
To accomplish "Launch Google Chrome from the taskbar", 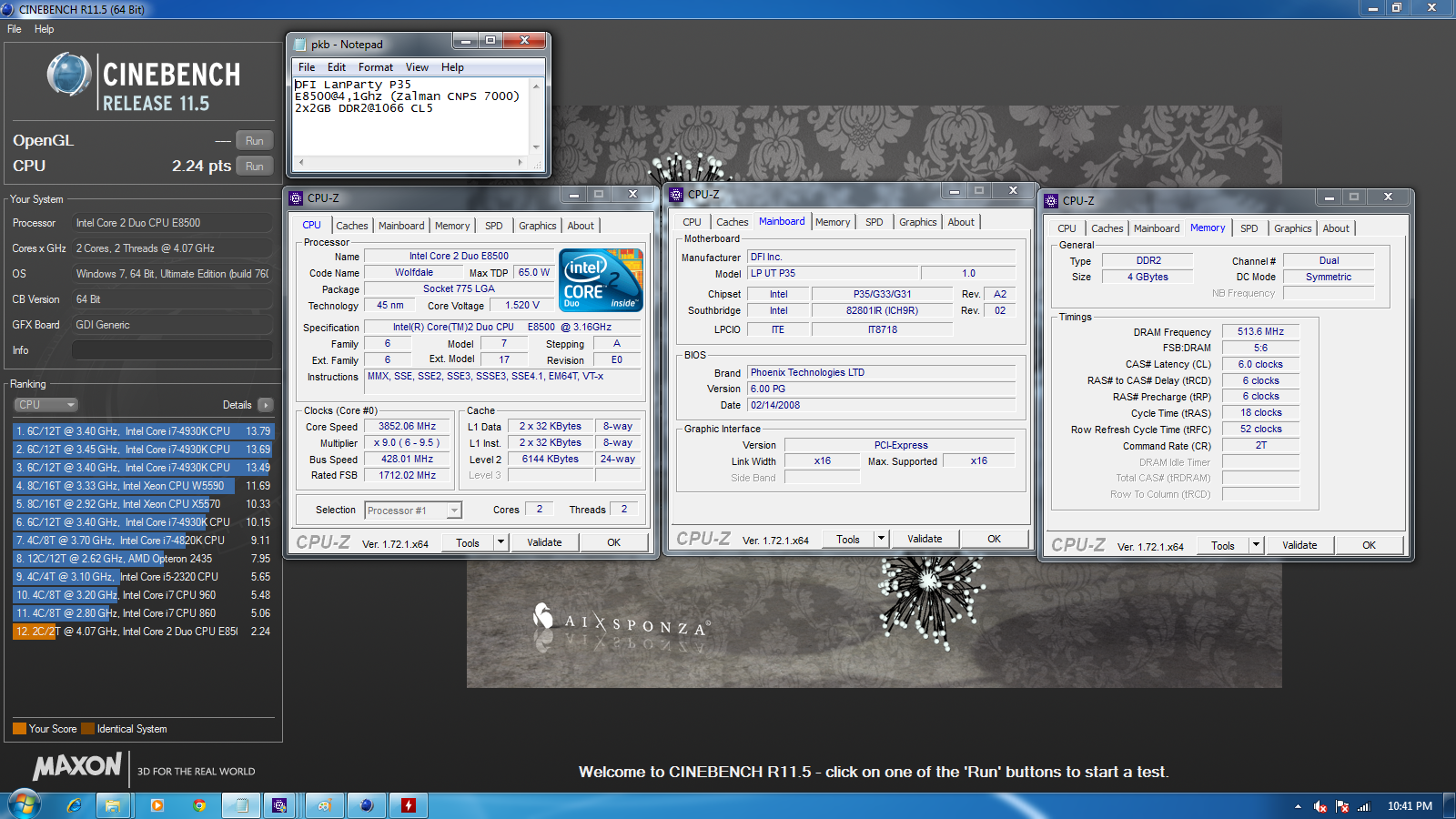I will [199, 805].
